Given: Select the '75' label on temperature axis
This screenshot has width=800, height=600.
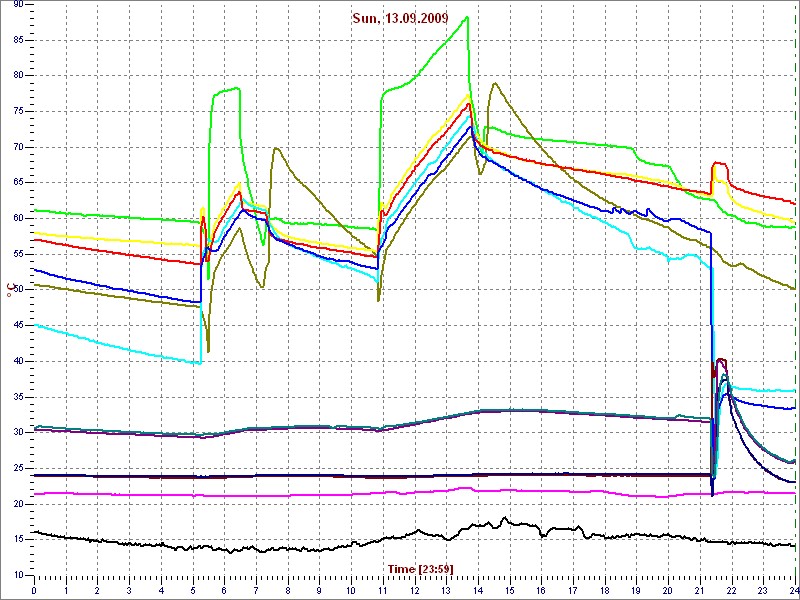Looking at the screenshot, I should click(x=17, y=111).
